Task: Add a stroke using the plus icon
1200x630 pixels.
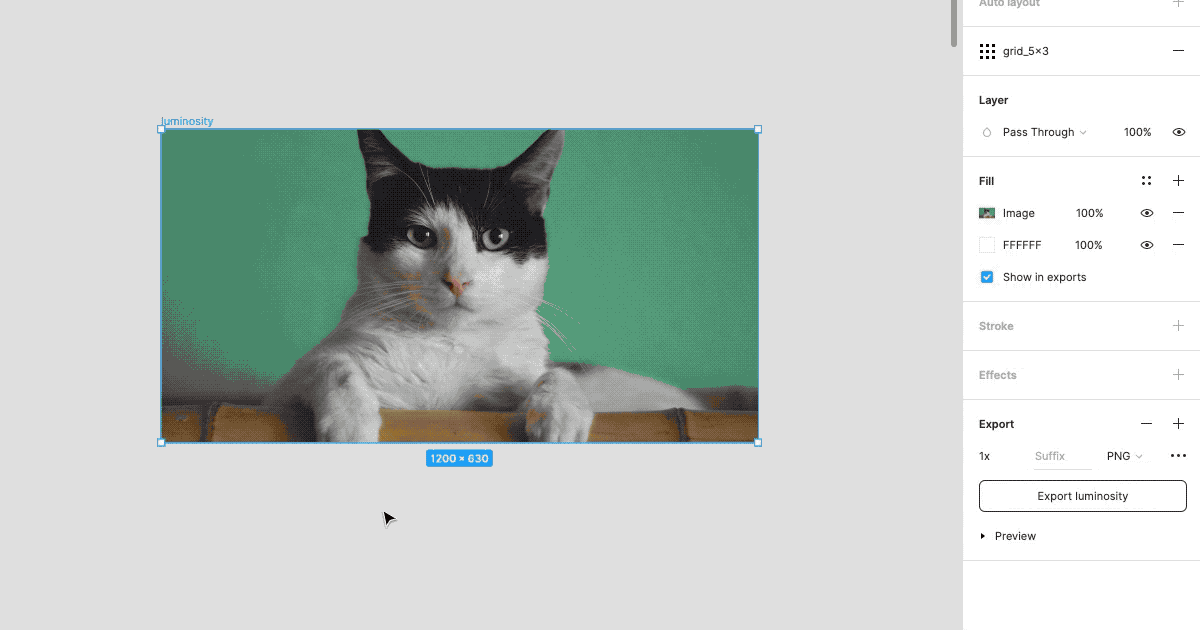Action: click(x=1178, y=326)
